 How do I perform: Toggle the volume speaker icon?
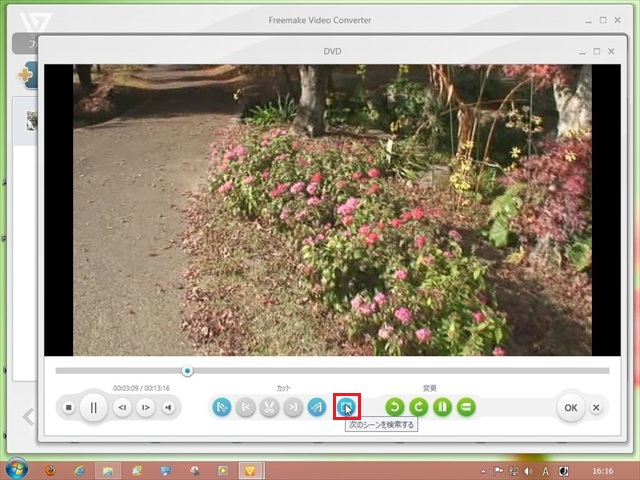coord(169,408)
